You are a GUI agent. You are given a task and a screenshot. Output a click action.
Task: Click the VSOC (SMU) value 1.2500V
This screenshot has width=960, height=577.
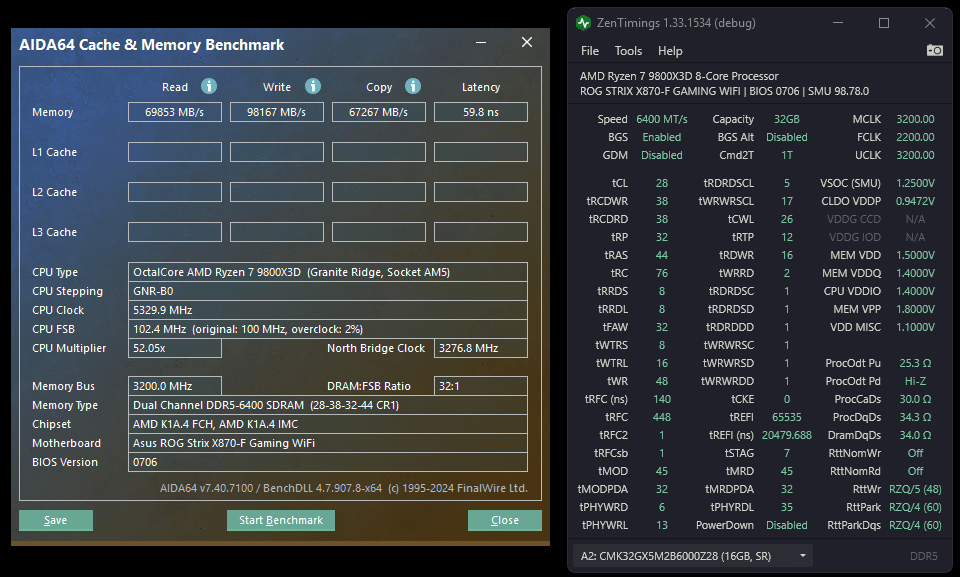click(915, 183)
